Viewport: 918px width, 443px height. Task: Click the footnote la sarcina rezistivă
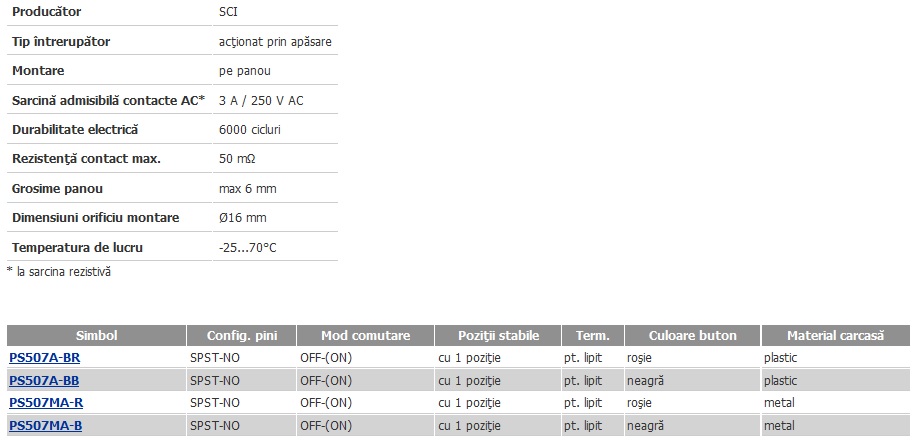[59, 272]
